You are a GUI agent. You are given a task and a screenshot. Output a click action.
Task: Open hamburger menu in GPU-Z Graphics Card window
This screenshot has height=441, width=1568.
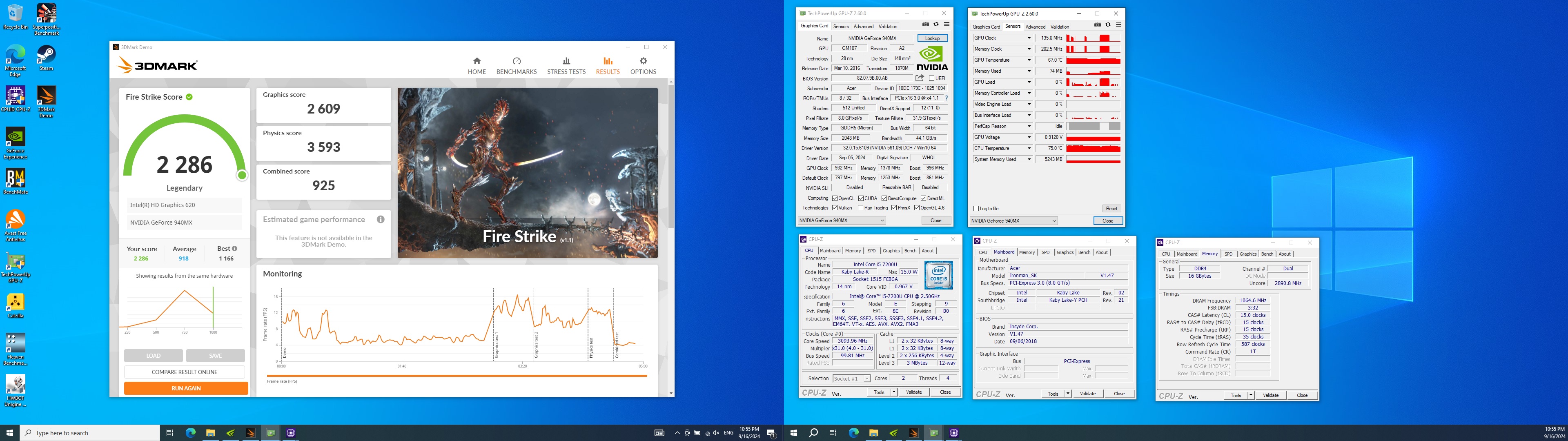pyautogui.click(x=947, y=24)
